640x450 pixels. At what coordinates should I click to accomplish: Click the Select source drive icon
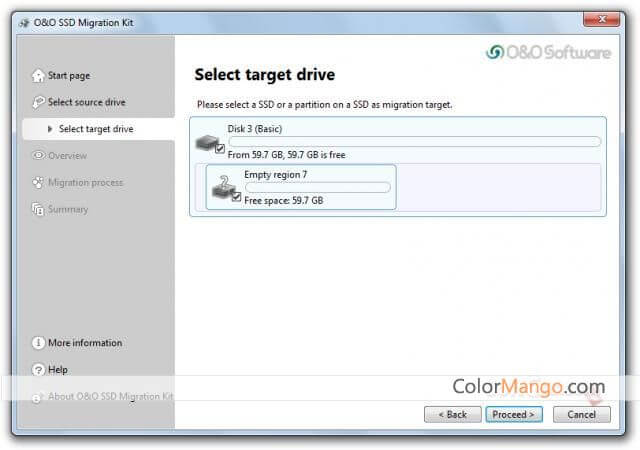38,102
